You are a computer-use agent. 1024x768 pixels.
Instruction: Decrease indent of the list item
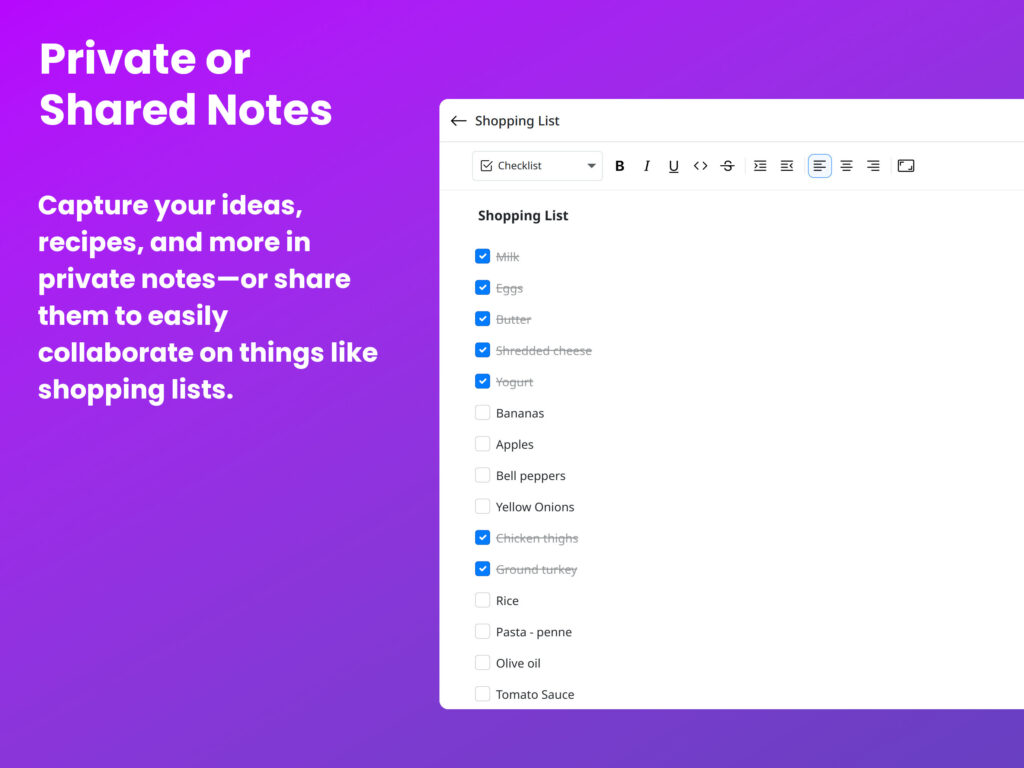(x=787, y=166)
